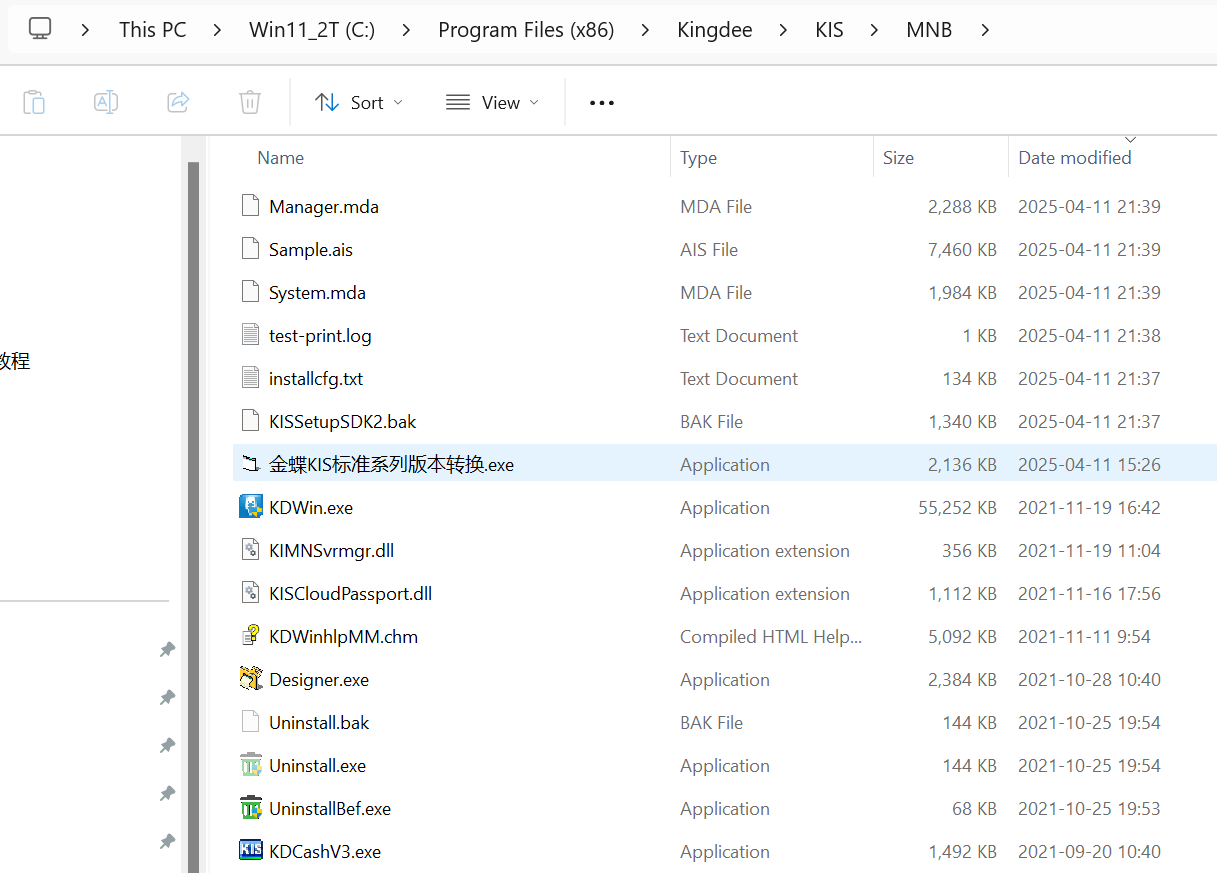Sort by the Size column header
This screenshot has height=873, width=1217.
898,157
